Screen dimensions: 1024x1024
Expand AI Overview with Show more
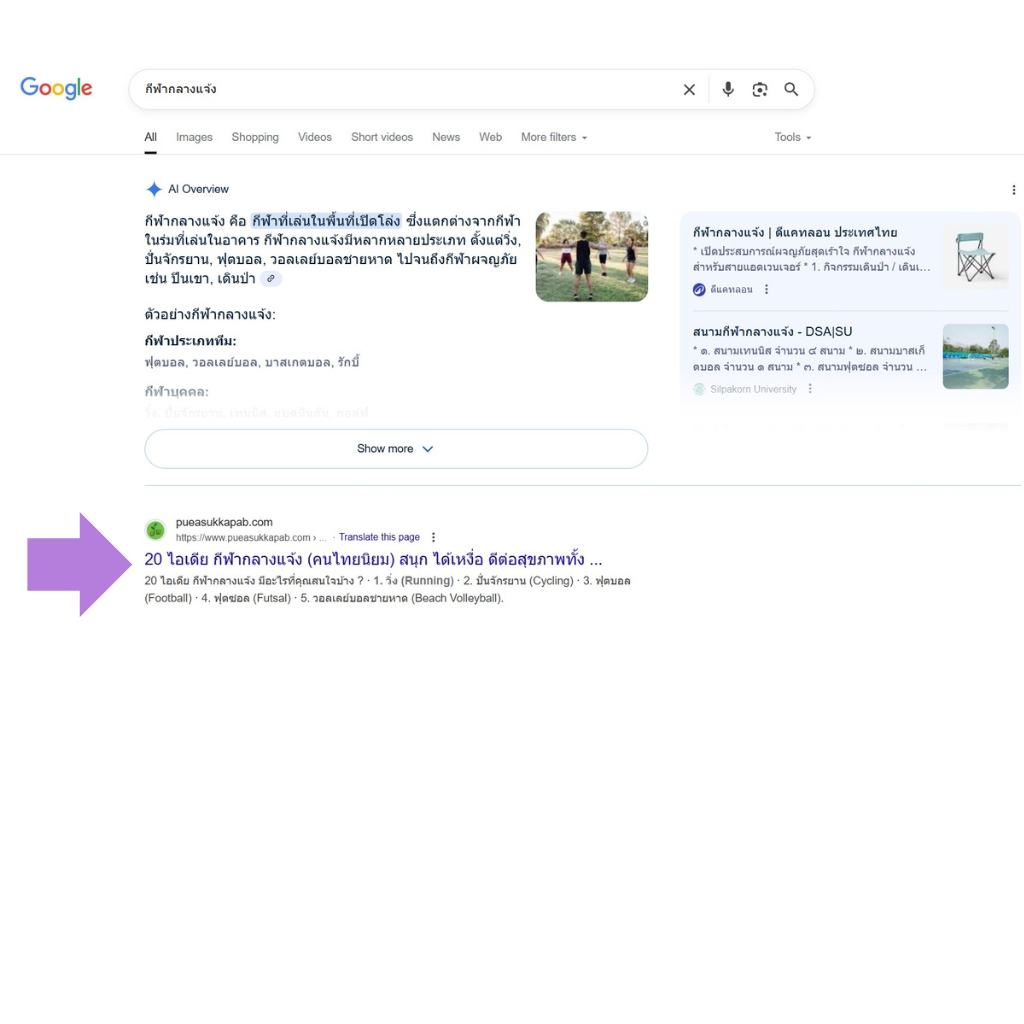pos(396,449)
